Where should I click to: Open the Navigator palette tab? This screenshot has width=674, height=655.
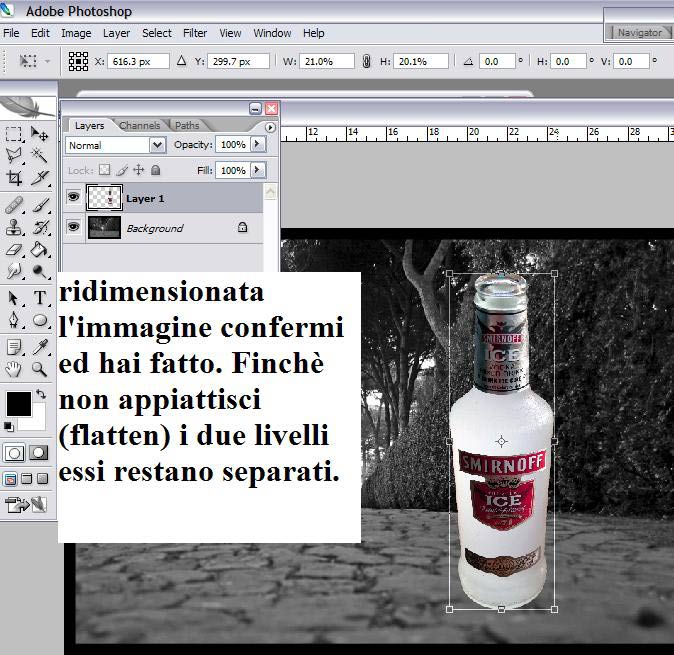[x=640, y=33]
